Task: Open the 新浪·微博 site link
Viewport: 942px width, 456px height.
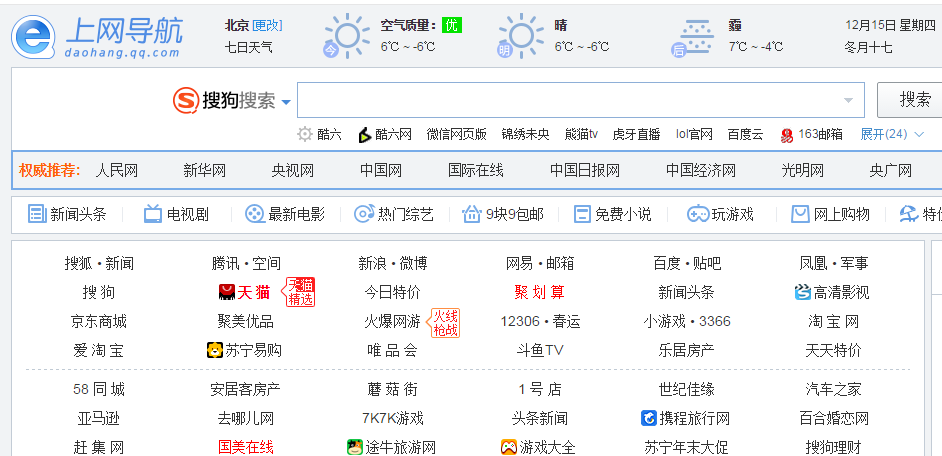Action: 393,263
